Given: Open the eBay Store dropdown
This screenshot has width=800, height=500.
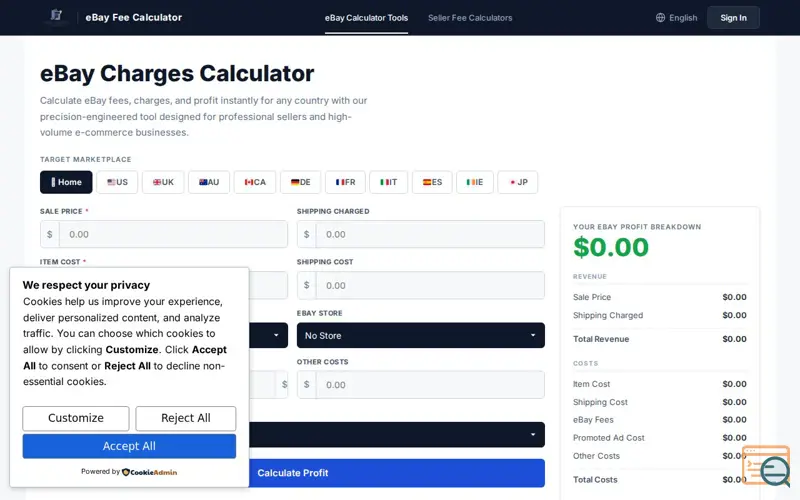Looking at the screenshot, I should 420,335.
